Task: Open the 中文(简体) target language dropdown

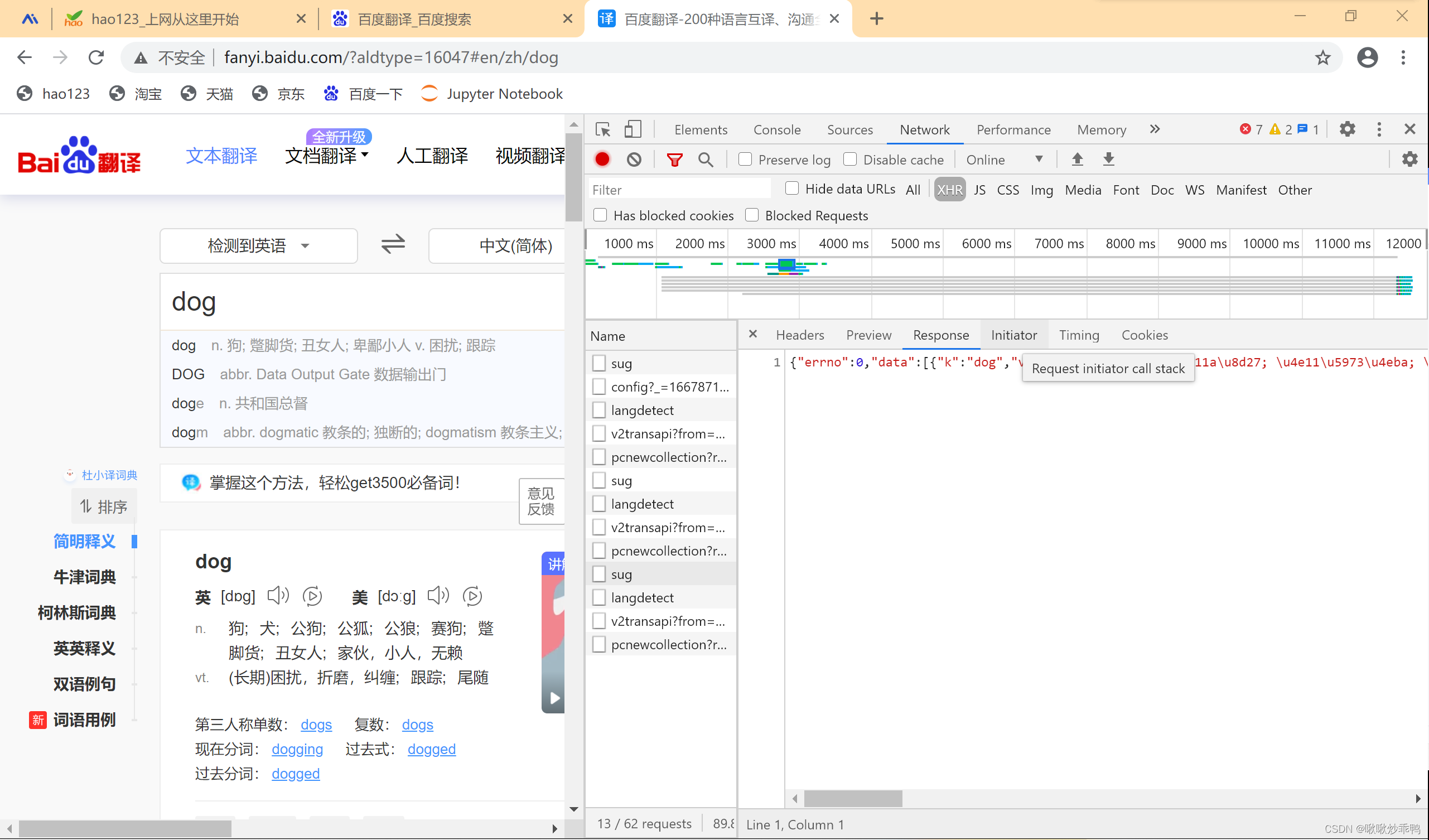Action: pos(497,245)
